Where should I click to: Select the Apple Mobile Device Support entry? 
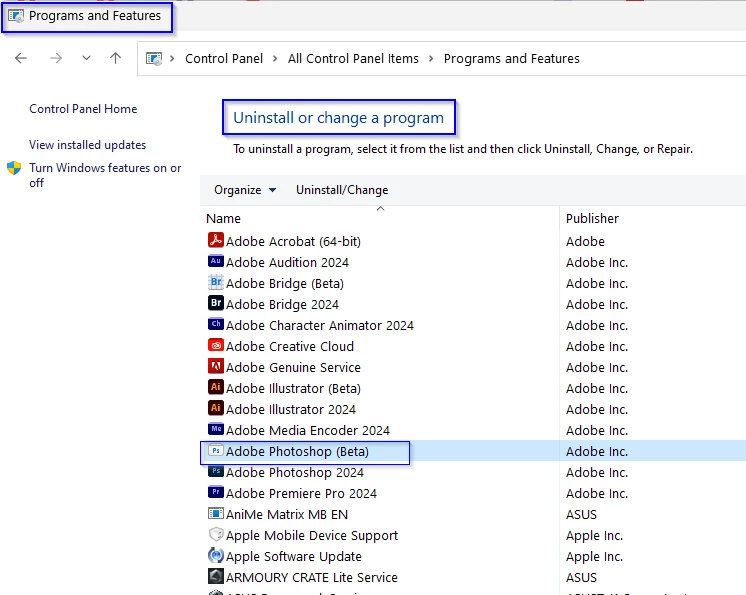click(312, 536)
